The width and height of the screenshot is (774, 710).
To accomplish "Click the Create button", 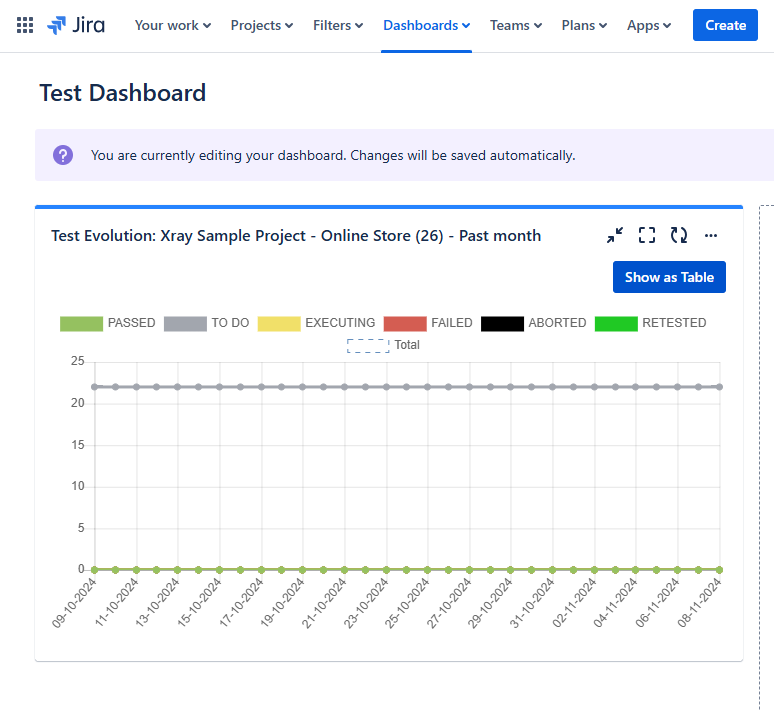I will 725,25.
